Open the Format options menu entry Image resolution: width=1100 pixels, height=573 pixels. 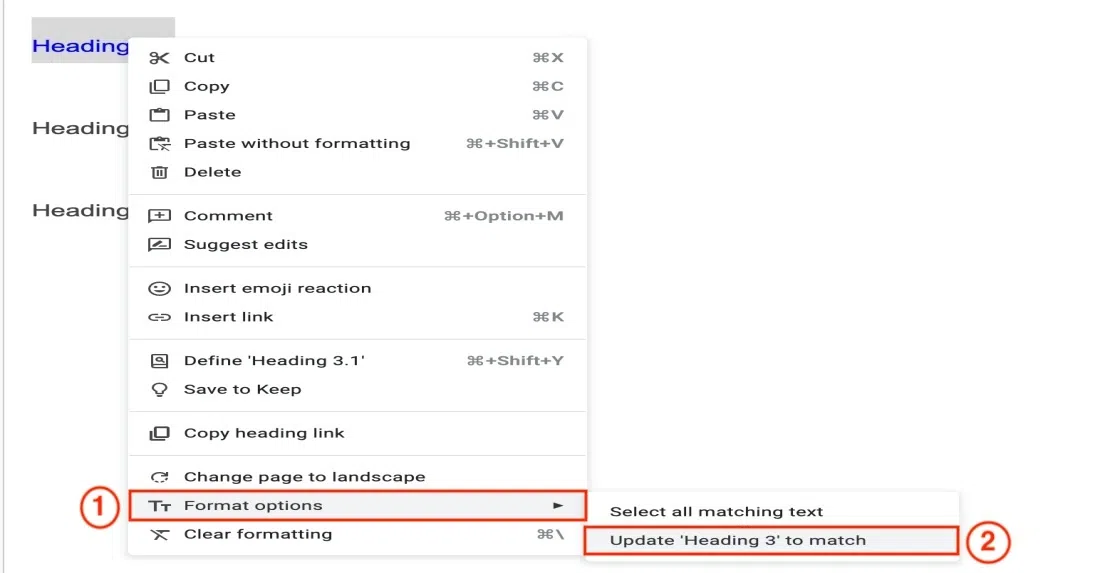(x=253, y=506)
